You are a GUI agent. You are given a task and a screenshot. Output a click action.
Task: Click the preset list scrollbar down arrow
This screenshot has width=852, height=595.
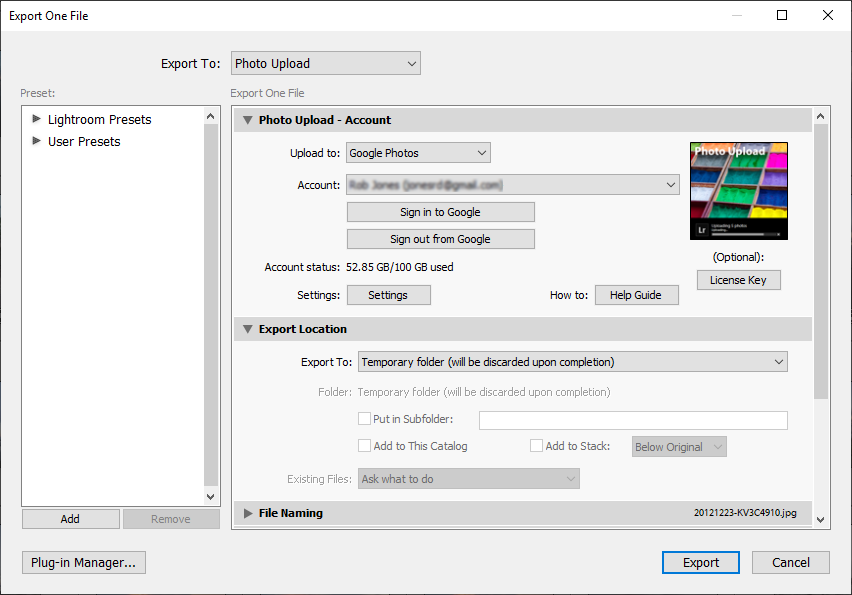tap(210, 496)
